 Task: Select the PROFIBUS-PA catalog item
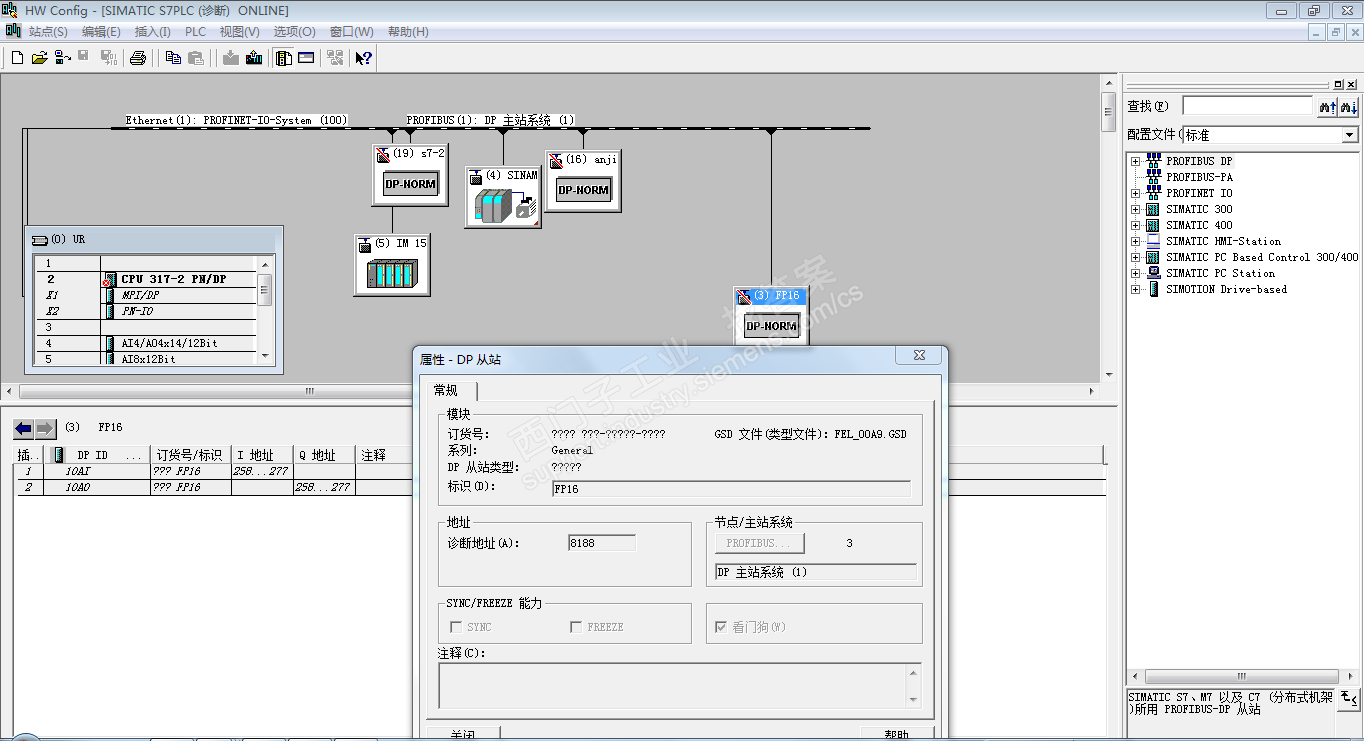point(1199,177)
